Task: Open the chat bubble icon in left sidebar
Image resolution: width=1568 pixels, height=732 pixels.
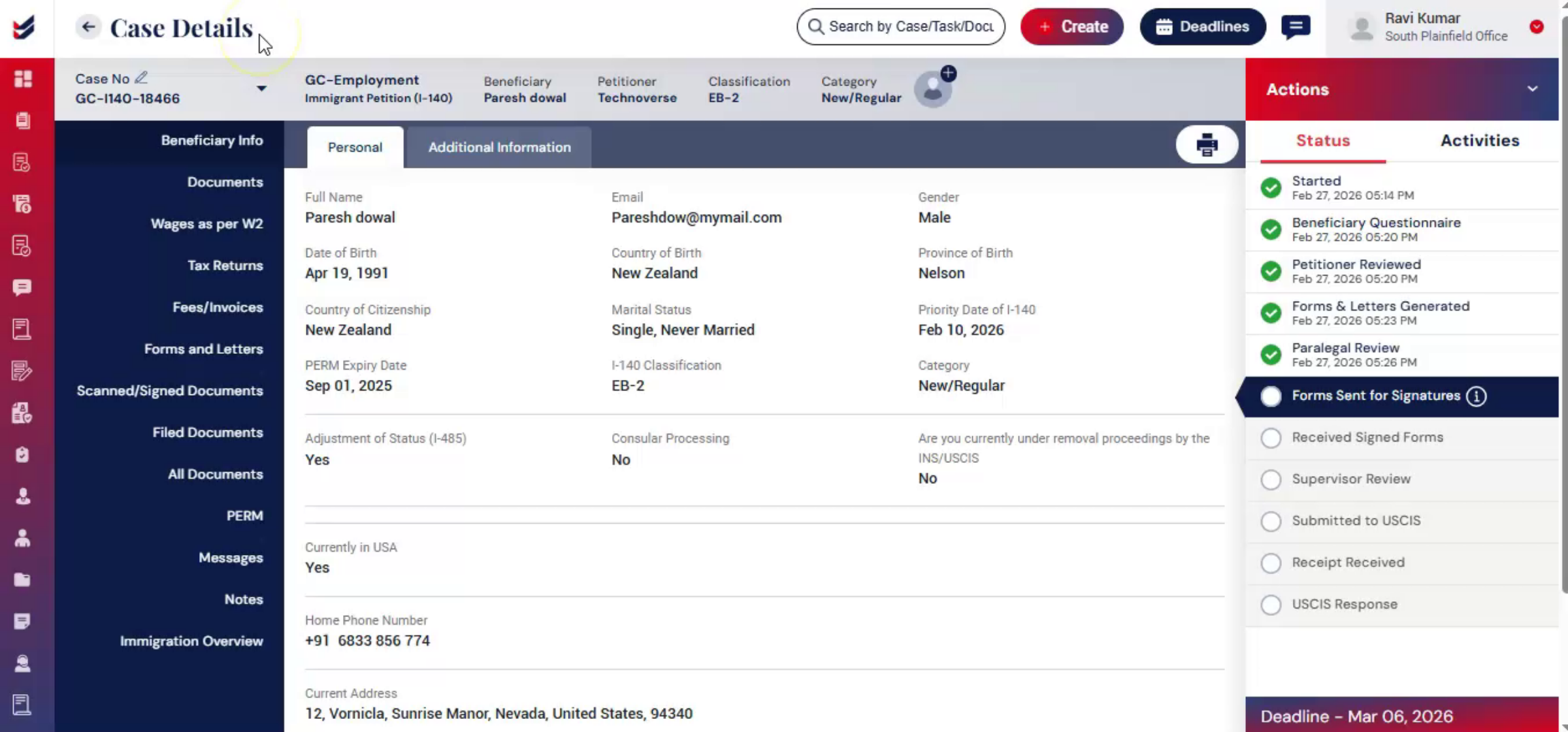Action: pyautogui.click(x=23, y=288)
